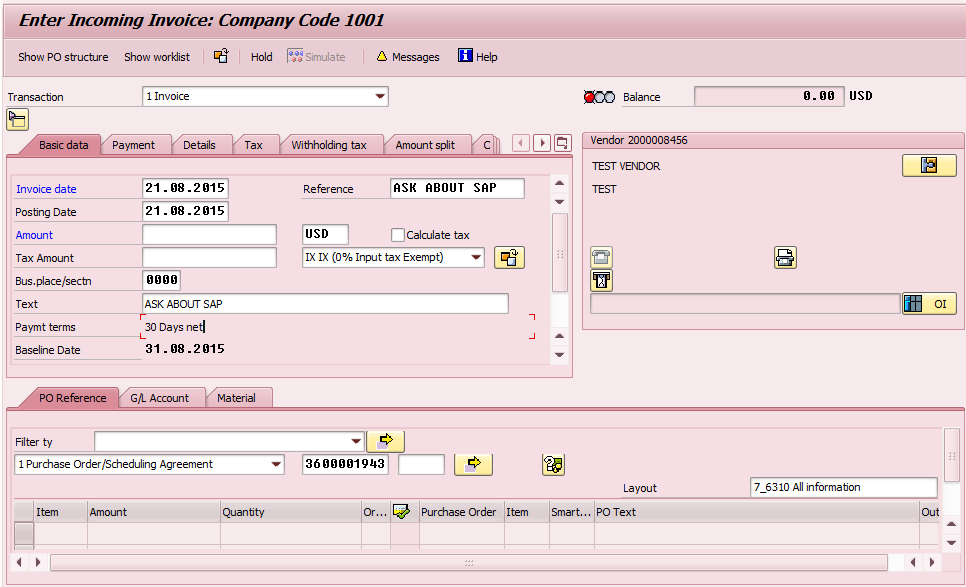Open the Purchase Order/Scheduling Agreement dropdown

click(276, 464)
